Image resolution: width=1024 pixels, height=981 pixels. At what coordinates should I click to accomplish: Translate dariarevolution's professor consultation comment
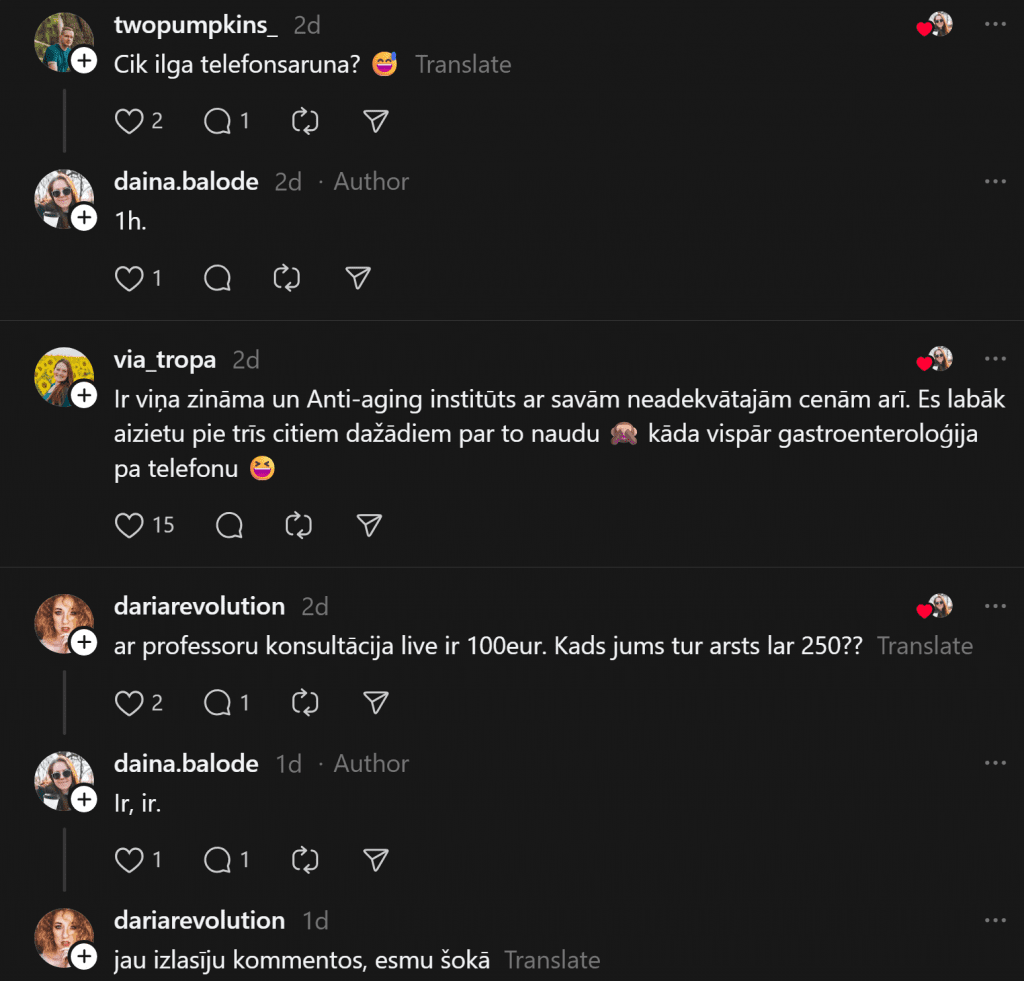[925, 646]
